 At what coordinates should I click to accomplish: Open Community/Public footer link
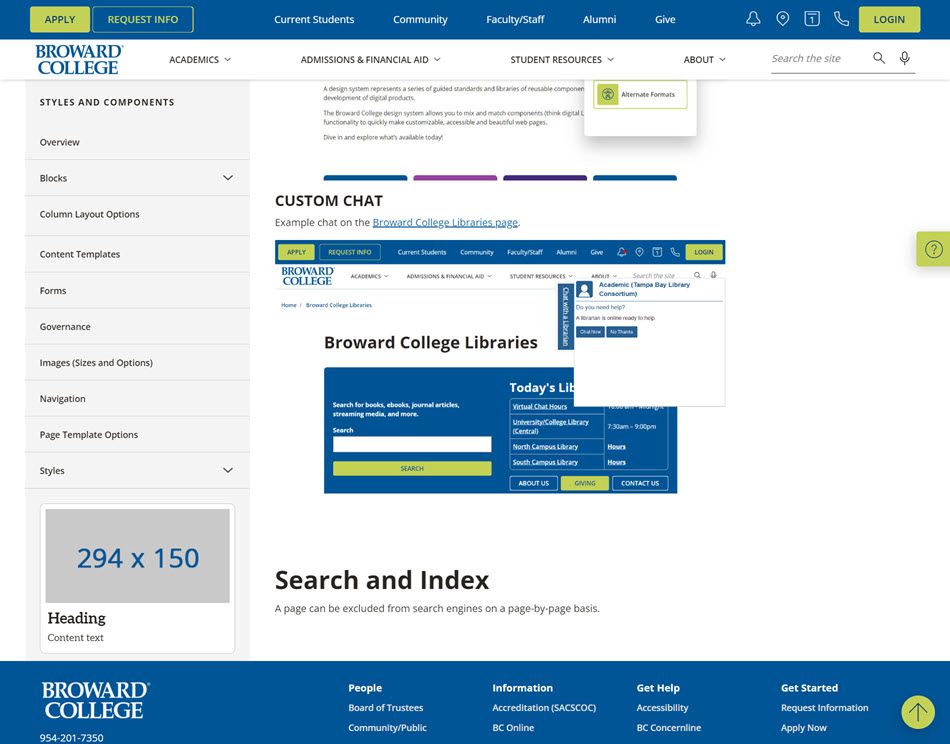coord(387,728)
